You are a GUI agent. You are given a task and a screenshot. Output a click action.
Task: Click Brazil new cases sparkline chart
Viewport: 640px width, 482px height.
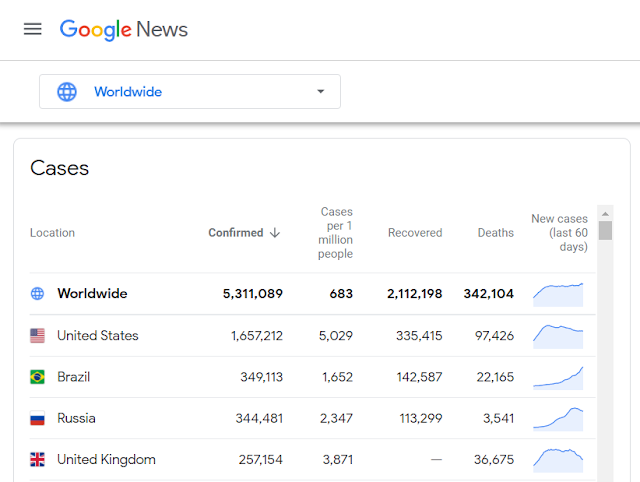tap(558, 377)
